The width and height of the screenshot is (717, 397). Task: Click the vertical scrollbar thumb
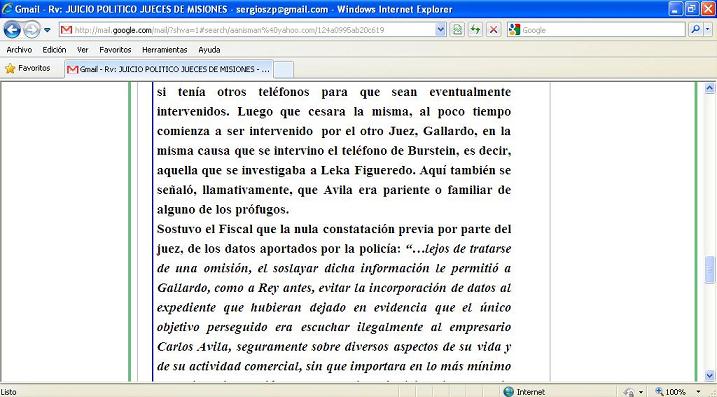coord(710,270)
